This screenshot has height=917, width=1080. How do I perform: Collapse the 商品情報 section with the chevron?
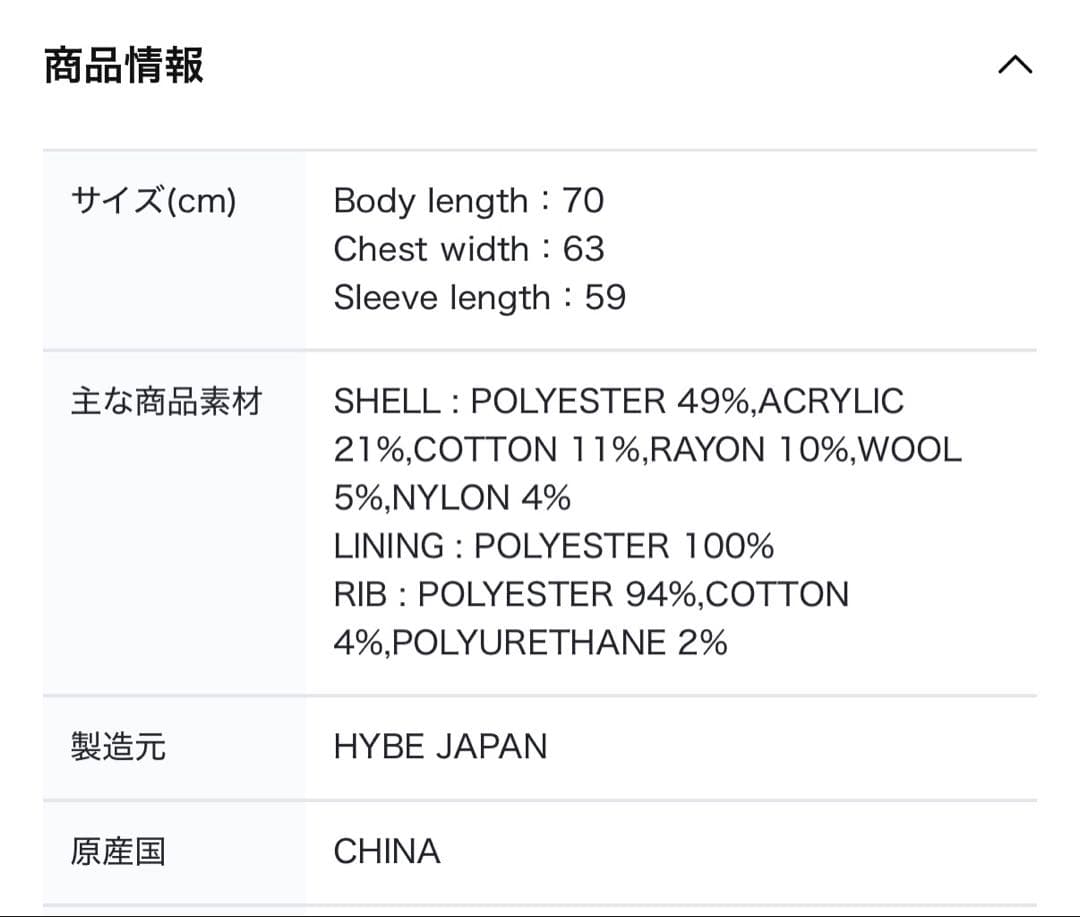[x=1014, y=66]
